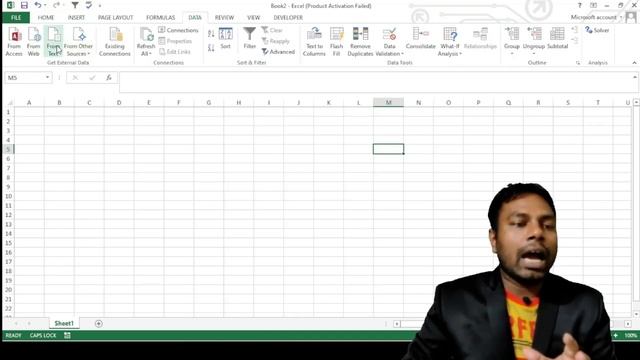Image resolution: width=640 pixels, height=360 pixels.
Task: Open the Connections list
Action: 178,30
